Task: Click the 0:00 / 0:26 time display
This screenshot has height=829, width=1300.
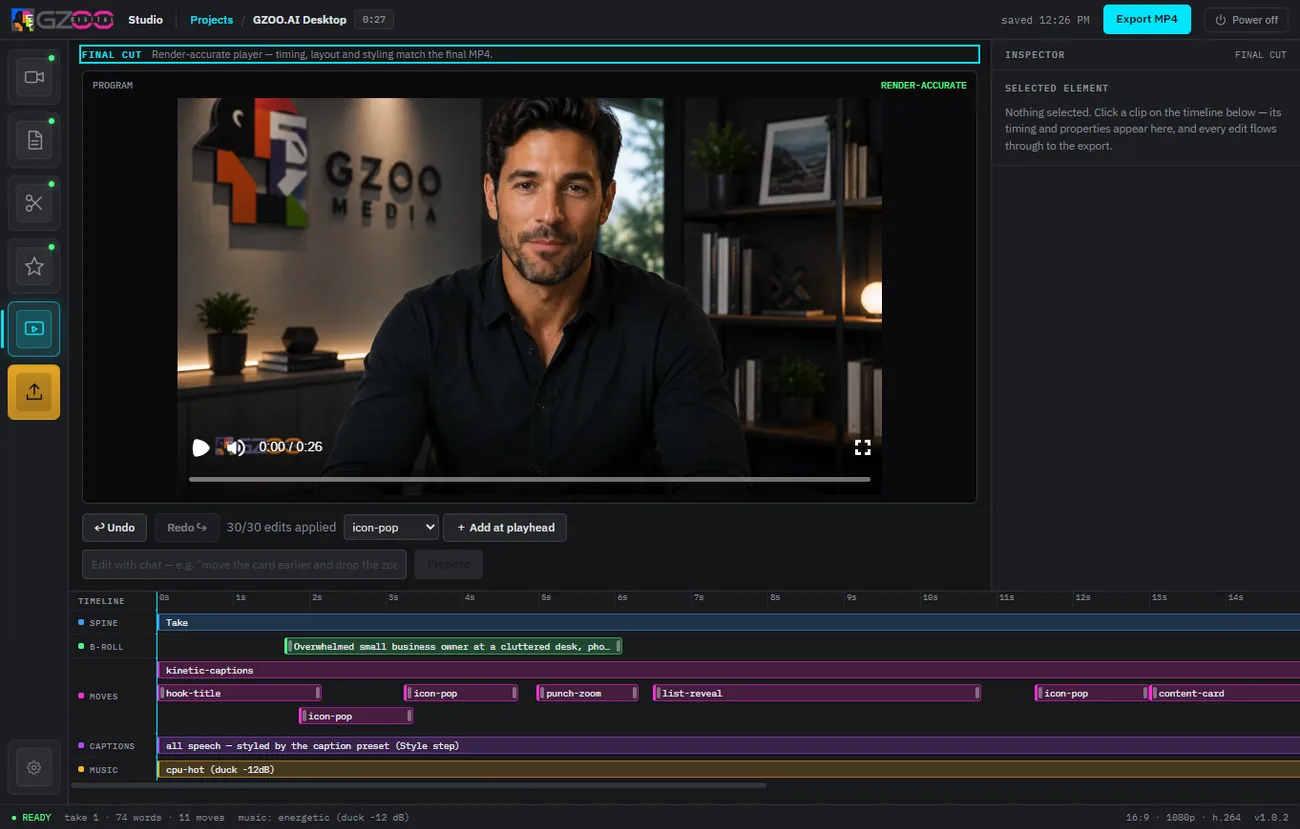Action: pyautogui.click(x=290, y=447)
